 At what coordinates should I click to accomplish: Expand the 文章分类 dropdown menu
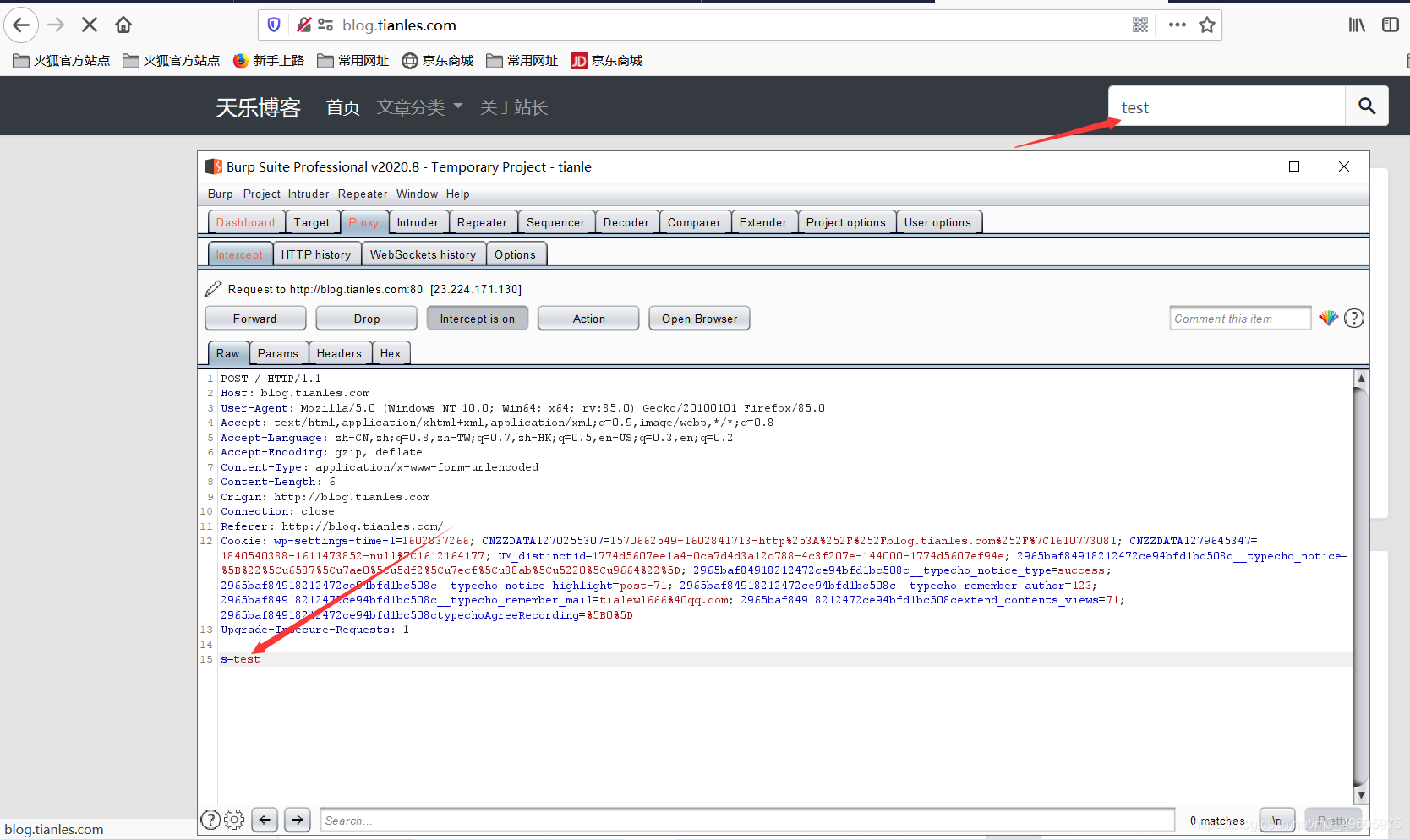[420, 107]
